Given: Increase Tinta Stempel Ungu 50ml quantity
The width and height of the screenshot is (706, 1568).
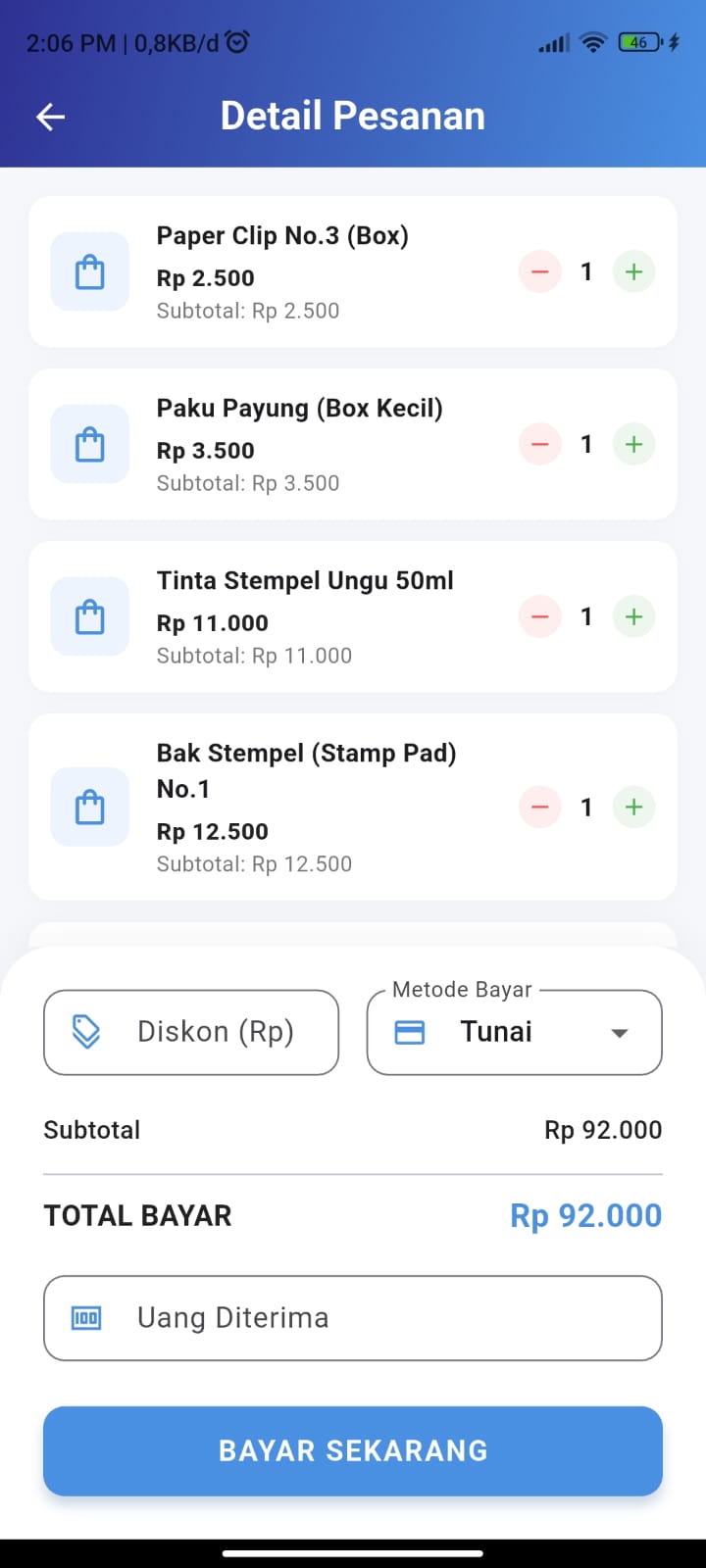Looking at the screenshot, I should (x=633, y=616).
